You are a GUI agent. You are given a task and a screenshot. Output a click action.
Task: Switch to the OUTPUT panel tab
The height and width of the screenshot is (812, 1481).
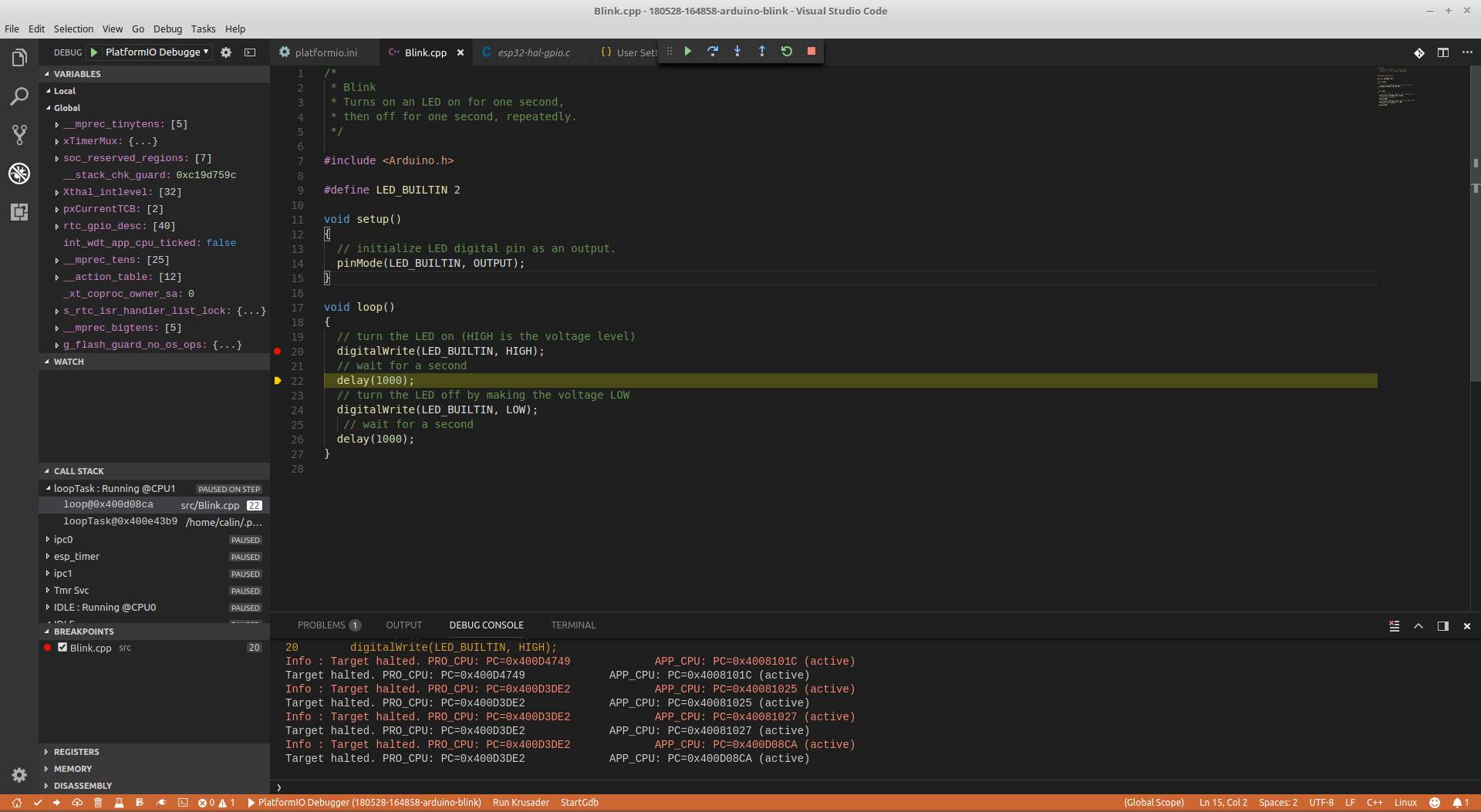point(403,625)
